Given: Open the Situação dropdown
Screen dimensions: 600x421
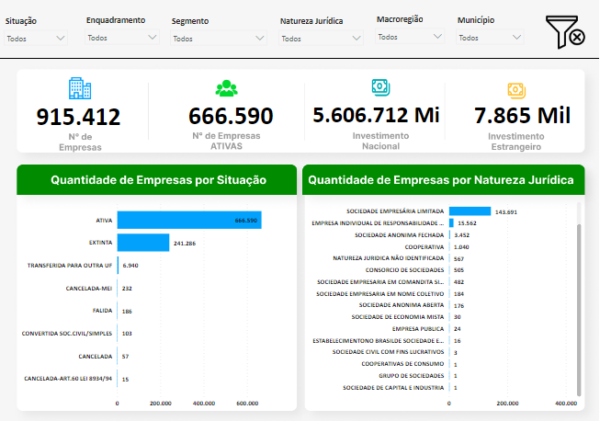Looking at the screenshot, I should [x=36, y=38].
